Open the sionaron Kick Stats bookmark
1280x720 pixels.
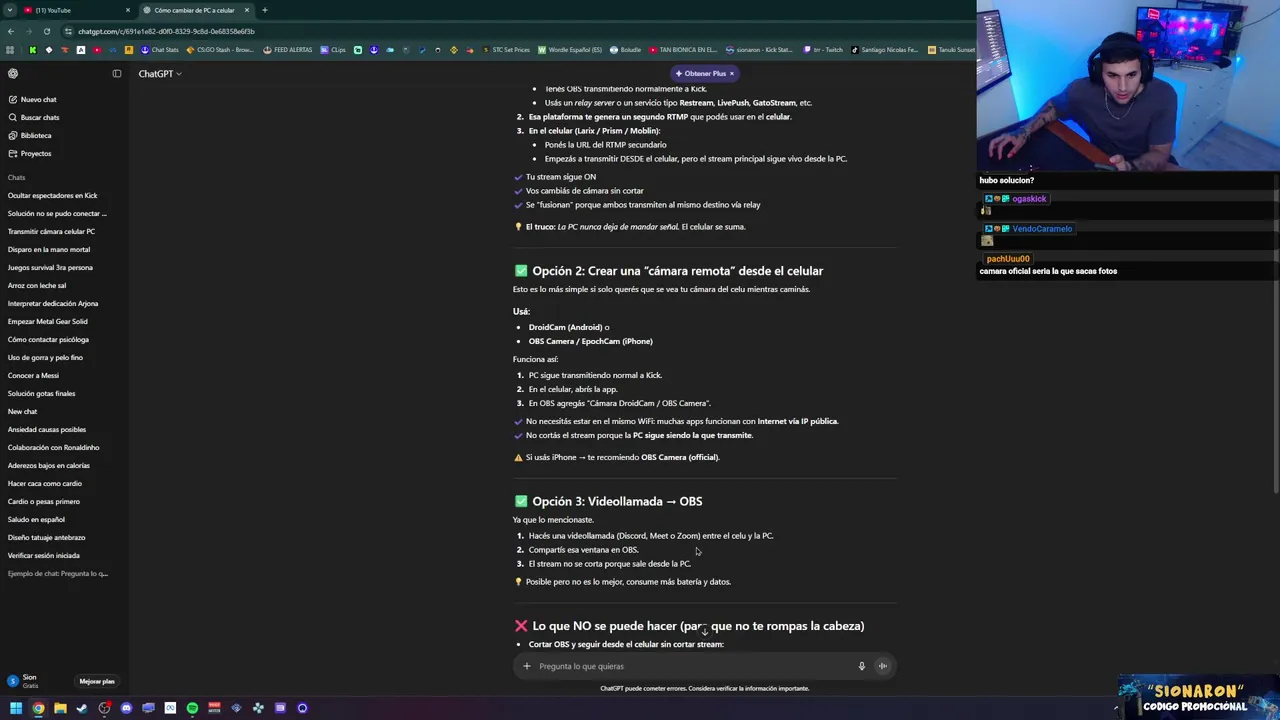pyautogui.click(x=759, y=50)
